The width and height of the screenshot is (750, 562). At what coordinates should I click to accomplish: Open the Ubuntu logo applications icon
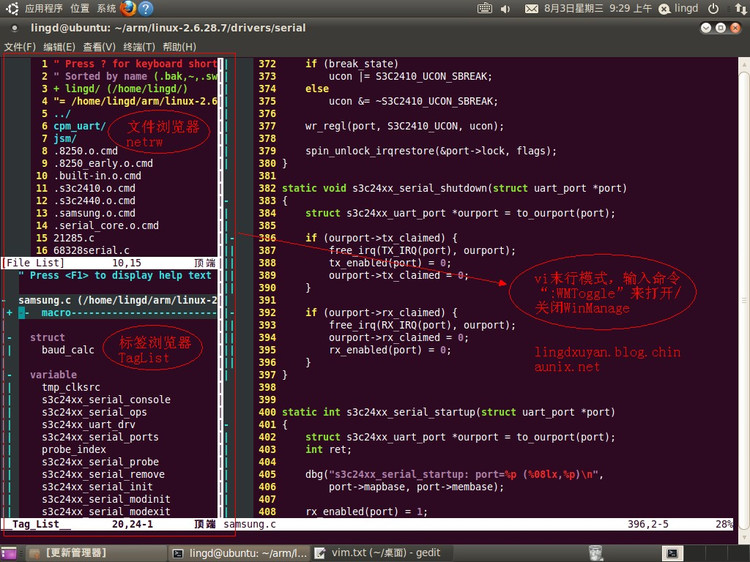[x=12, y=9]
